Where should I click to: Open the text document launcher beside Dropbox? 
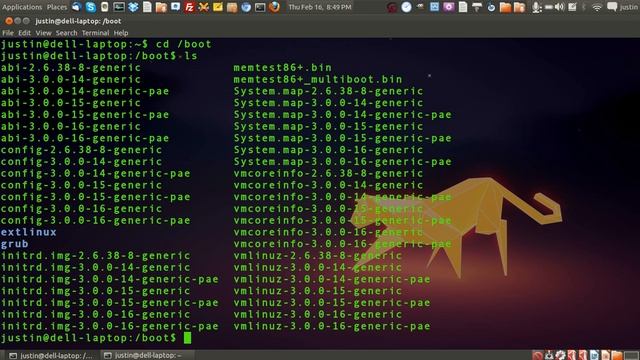[147, 7]
